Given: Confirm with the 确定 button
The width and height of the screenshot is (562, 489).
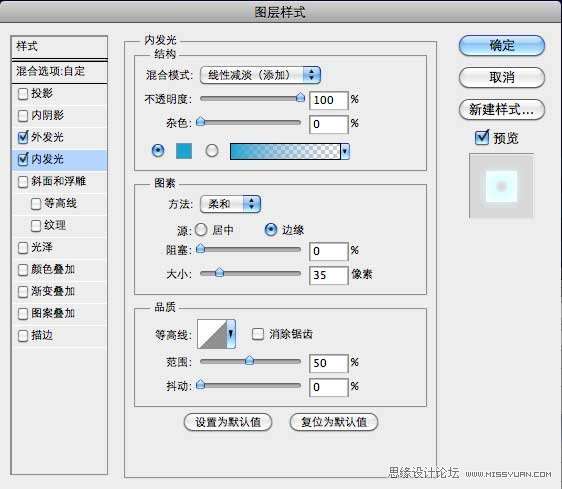Looking at the screenshot, I should pos(501,46).
